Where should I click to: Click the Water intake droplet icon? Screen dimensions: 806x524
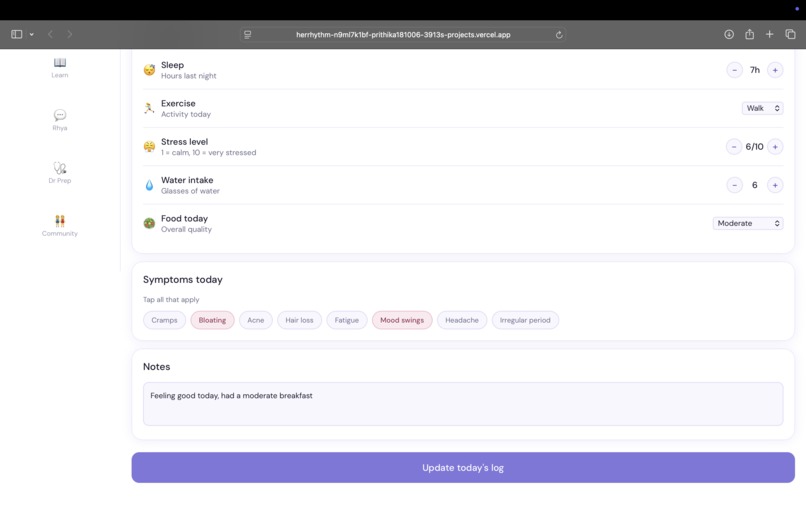point(149,185)
